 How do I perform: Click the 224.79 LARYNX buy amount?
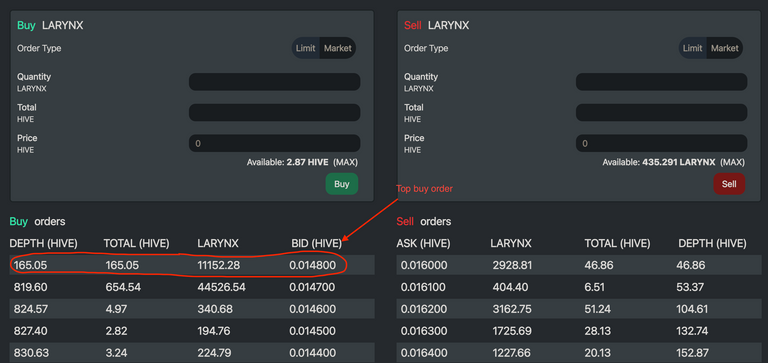click(215, 353)
